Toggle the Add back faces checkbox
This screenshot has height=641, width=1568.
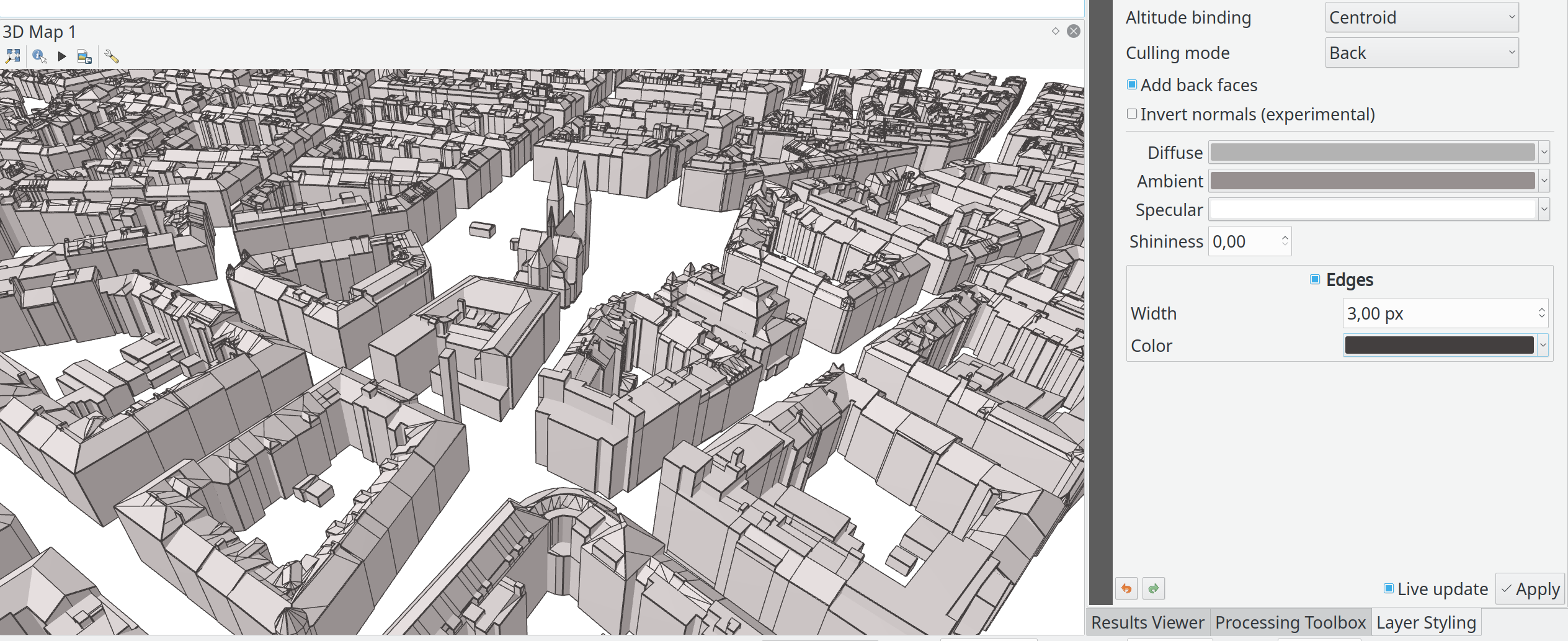click(x=1132, y=85)
